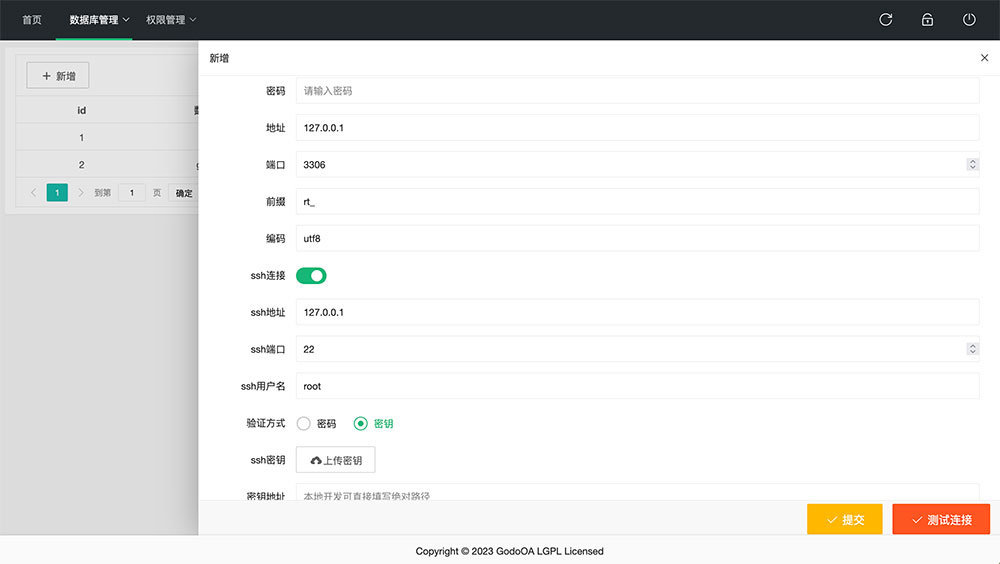Toggle the ssh连接 switch off
1000x564 pixels.
point(311,276)
